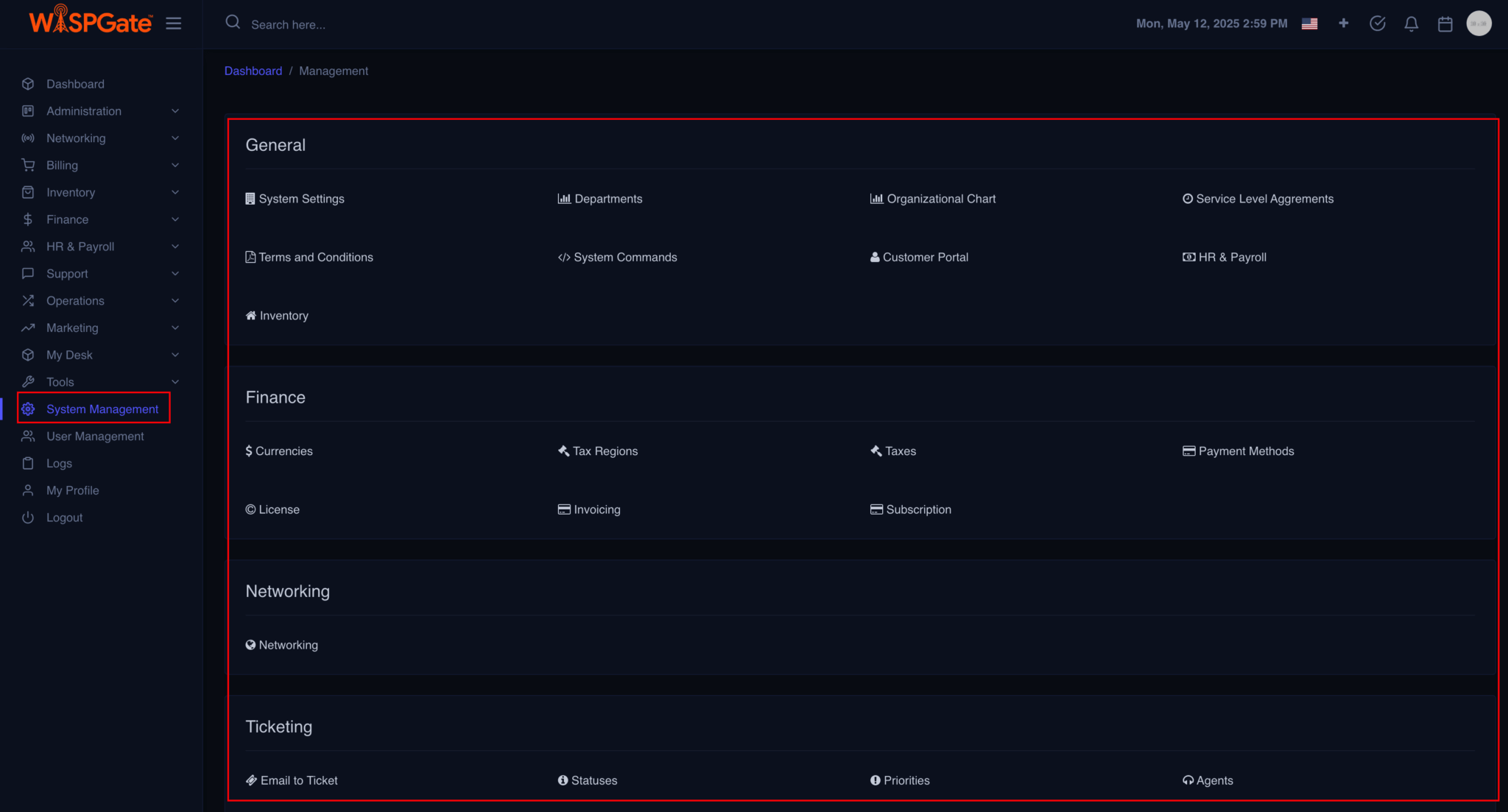Toggle the hamburger sidebar menu icon
The image size is (1508, 812).
pos(174,24)
